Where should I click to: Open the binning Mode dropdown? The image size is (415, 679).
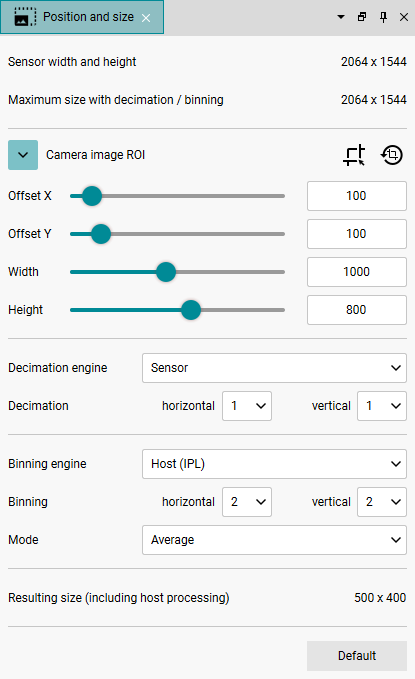[x=274, y=540]
